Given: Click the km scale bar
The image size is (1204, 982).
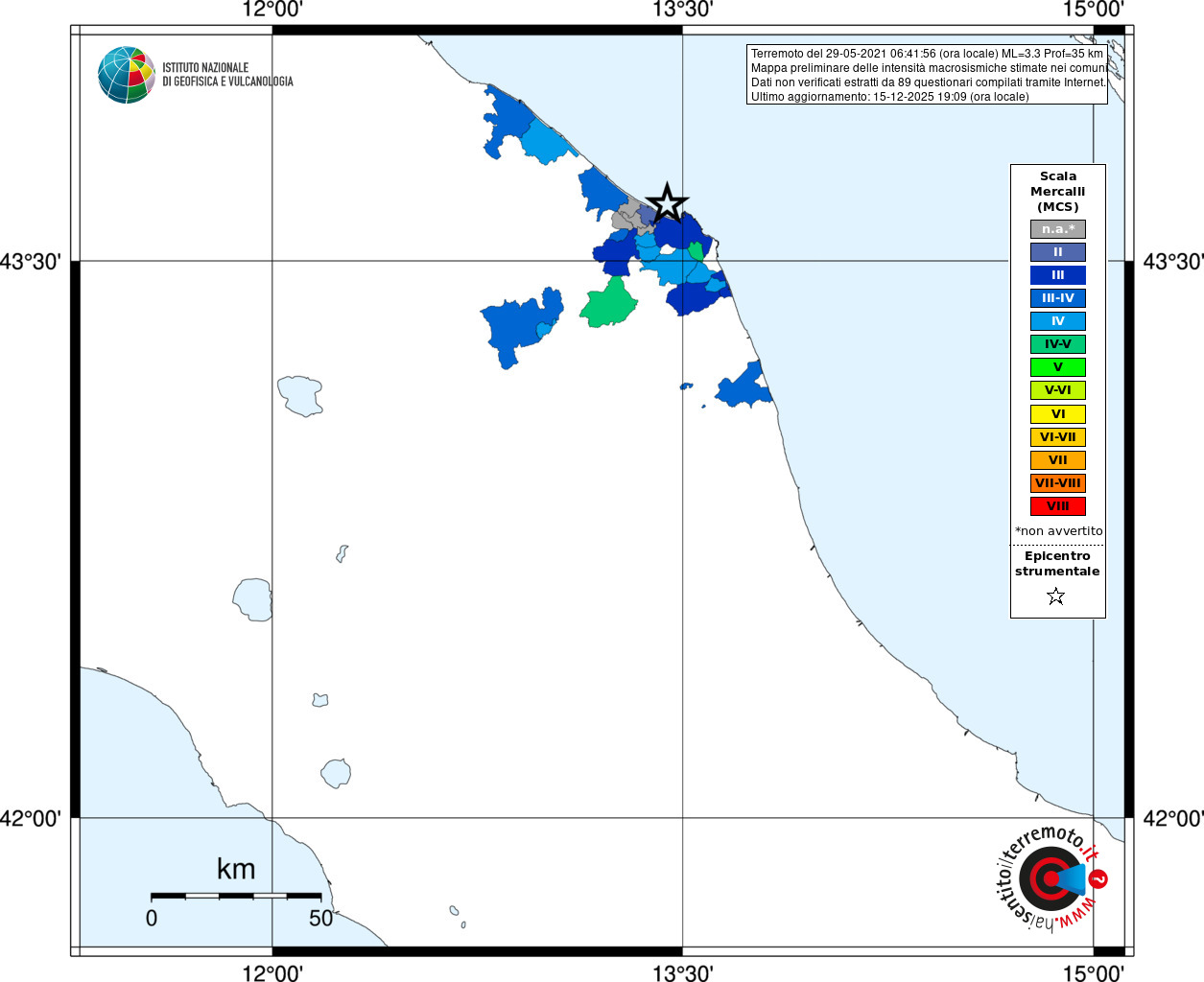Looking at the screenshot, I should (236, 896).
